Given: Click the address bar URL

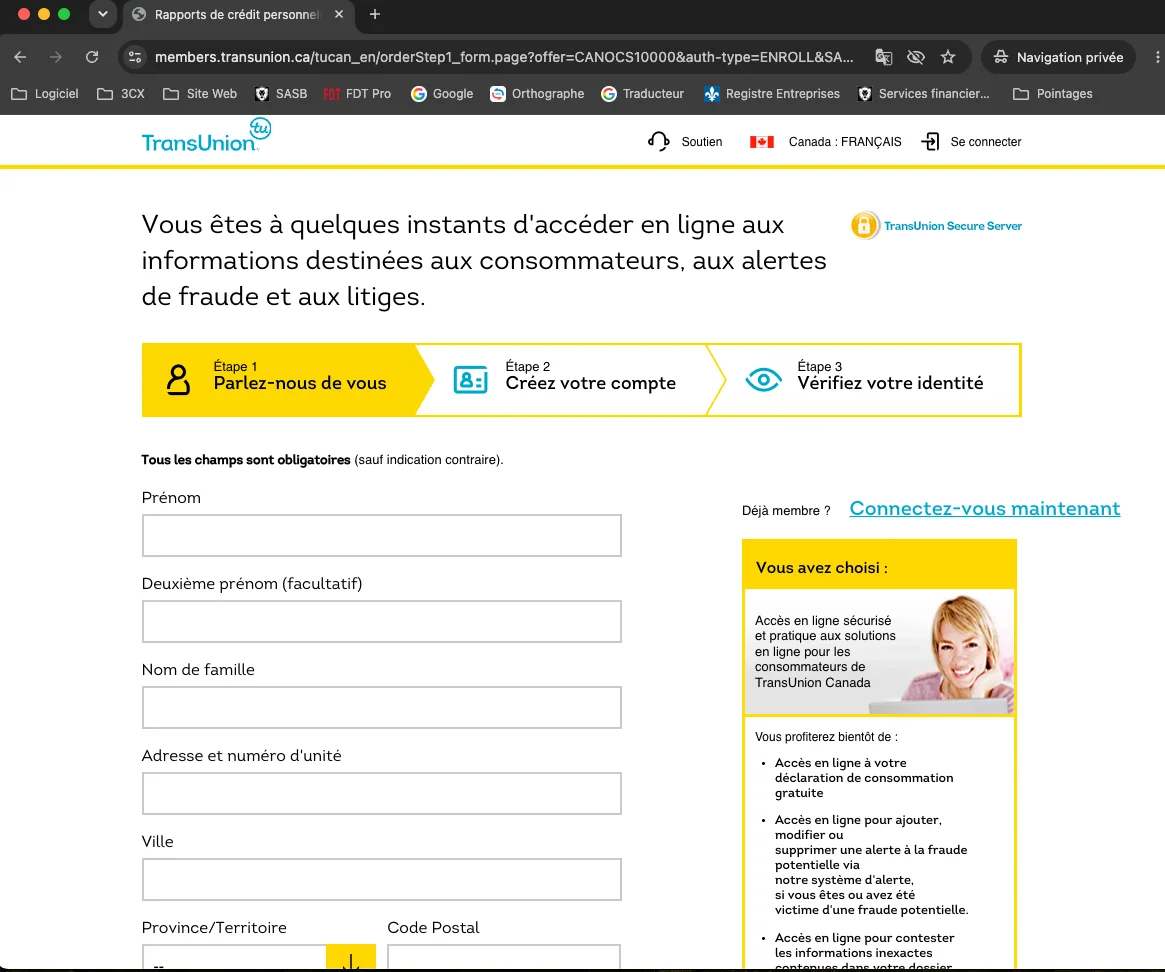Looking at the screenshot, I should coord(504,57).
